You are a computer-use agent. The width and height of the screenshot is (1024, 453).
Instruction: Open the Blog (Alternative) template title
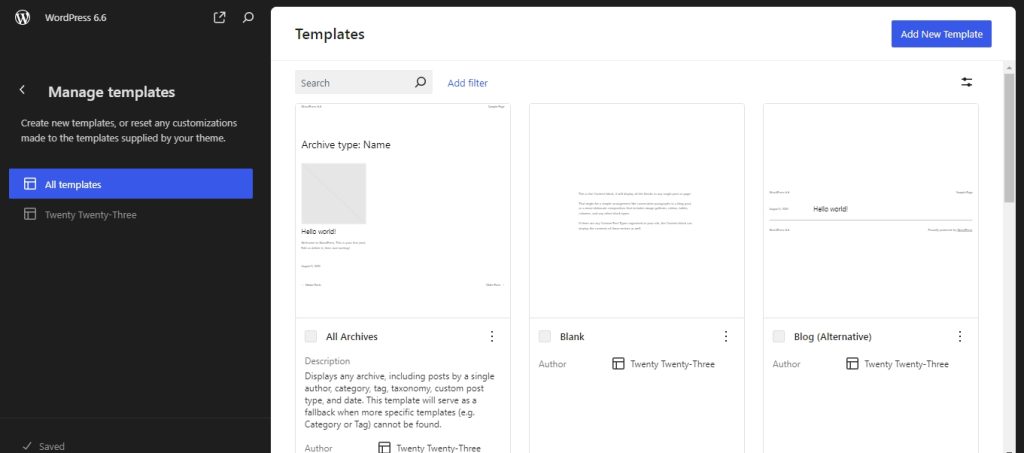tap(833, 337)
